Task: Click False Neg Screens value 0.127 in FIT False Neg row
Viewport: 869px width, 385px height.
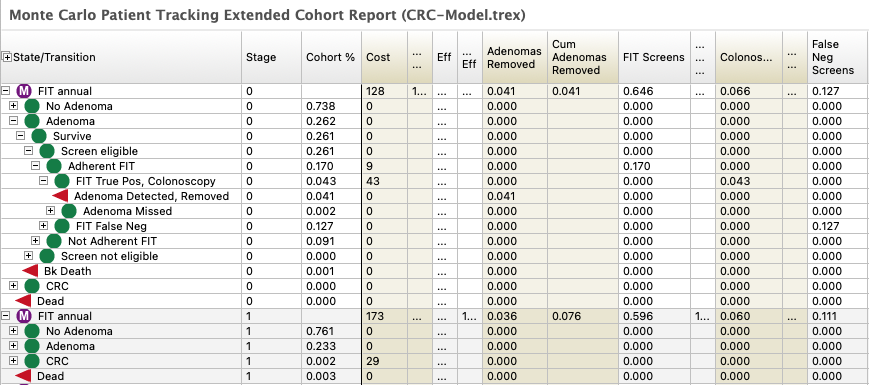Action: (826, 225)
